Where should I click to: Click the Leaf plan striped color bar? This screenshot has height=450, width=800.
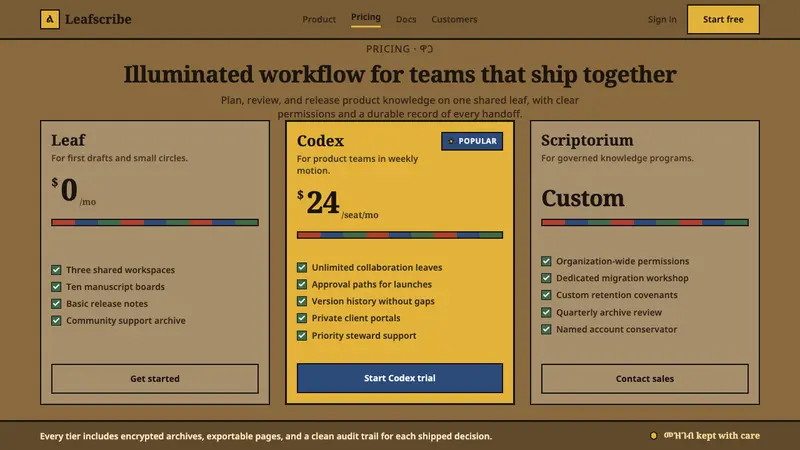coord(155,222)
